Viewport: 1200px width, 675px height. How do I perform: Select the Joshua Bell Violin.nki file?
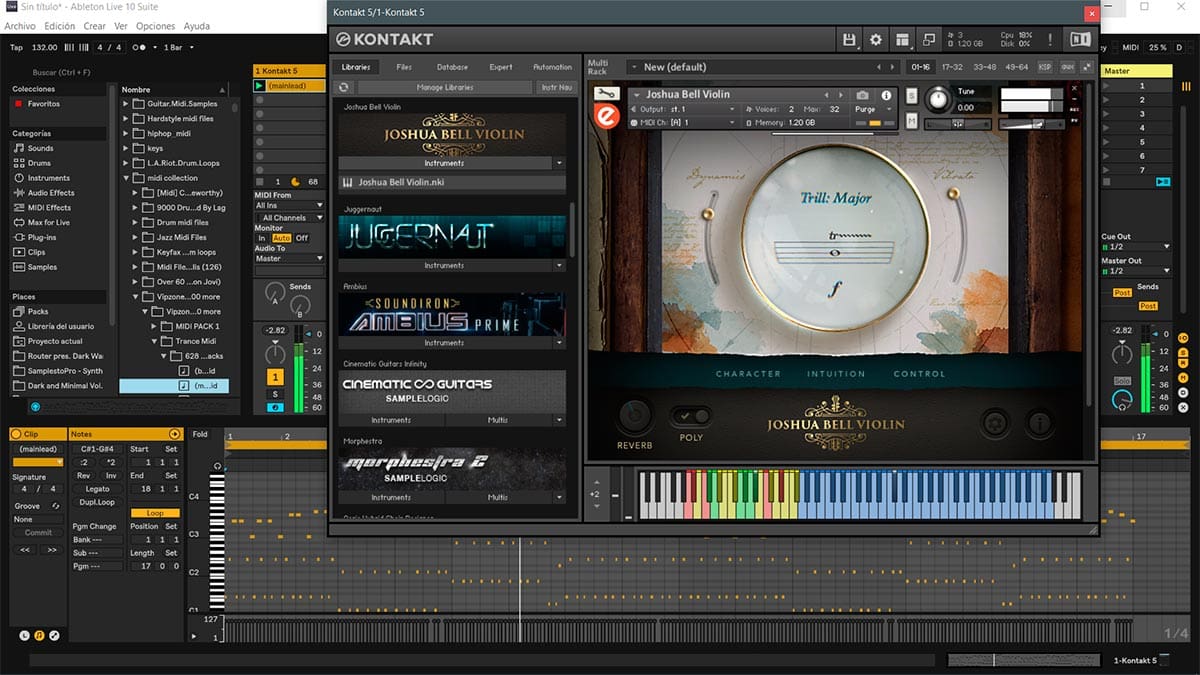pos(452,183)
